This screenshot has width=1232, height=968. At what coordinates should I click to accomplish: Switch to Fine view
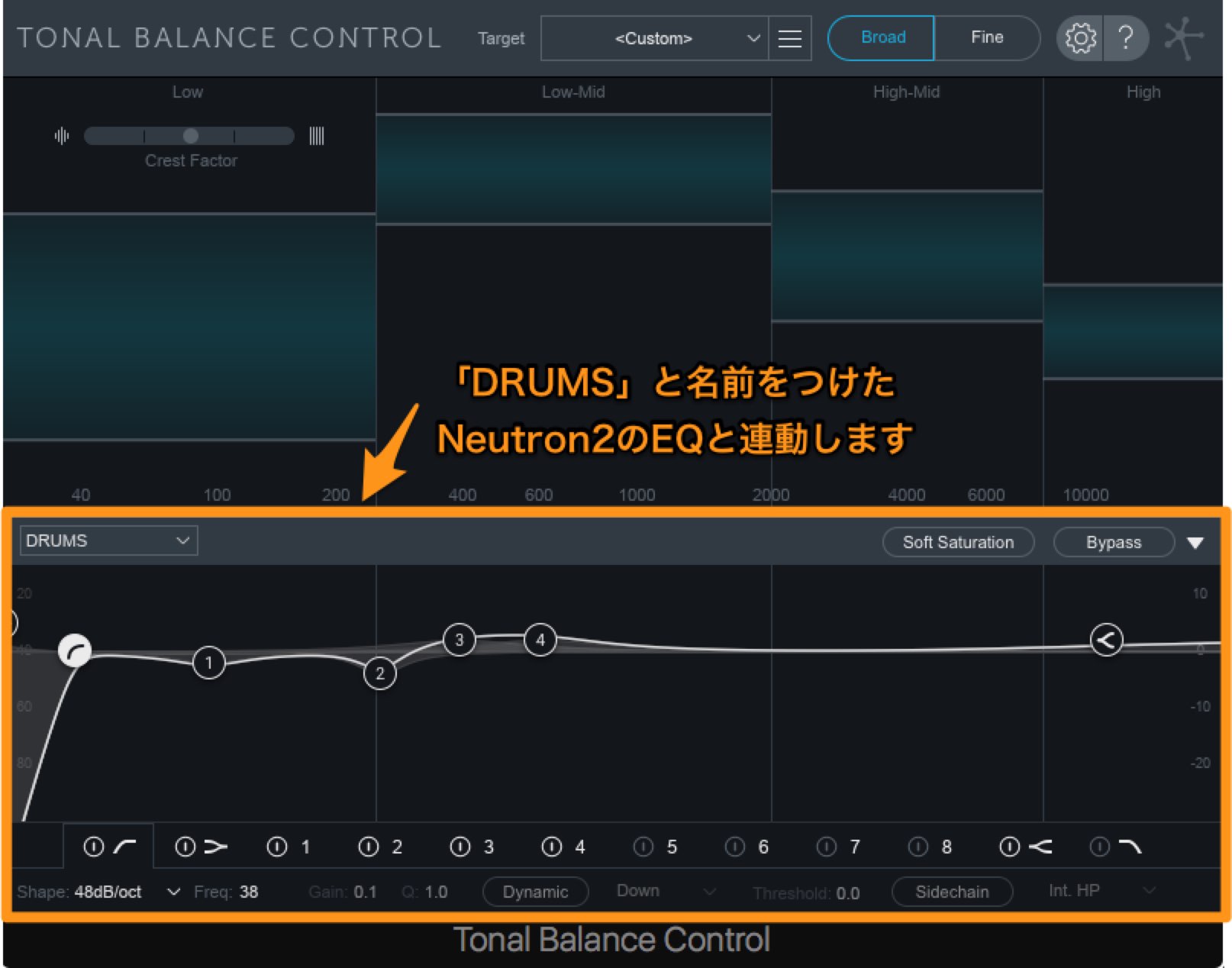click(x=986, y=37)
